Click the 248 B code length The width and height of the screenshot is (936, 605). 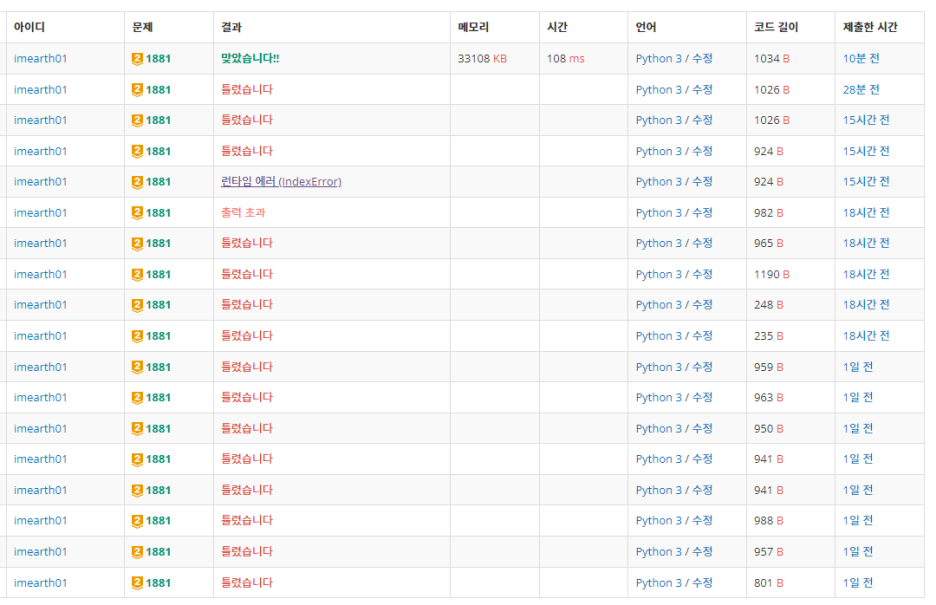(x=769, y=304)
